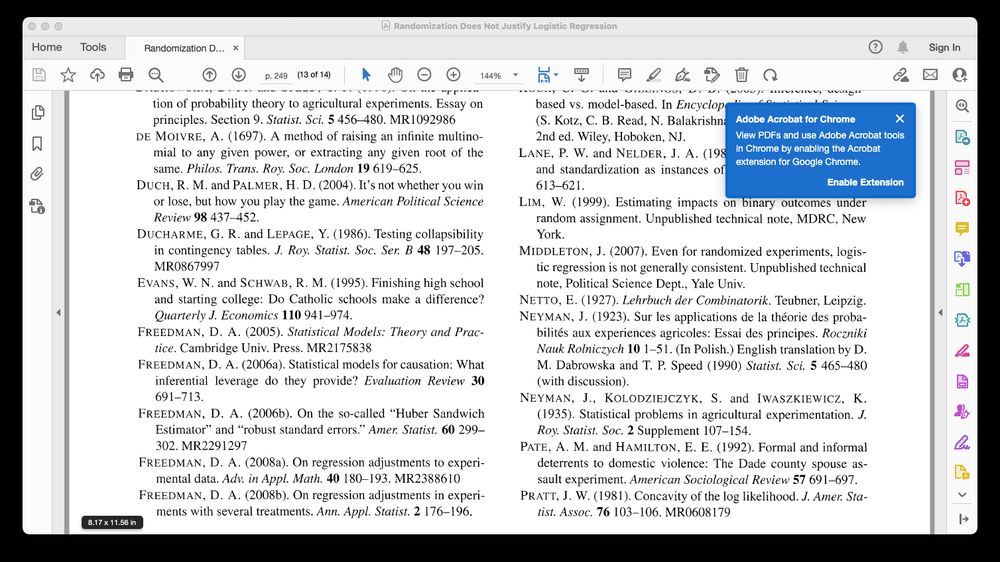This screenshot has width=1000, height=562.
Task: Delete with the trash icon
Action: (x=741, y=75)
